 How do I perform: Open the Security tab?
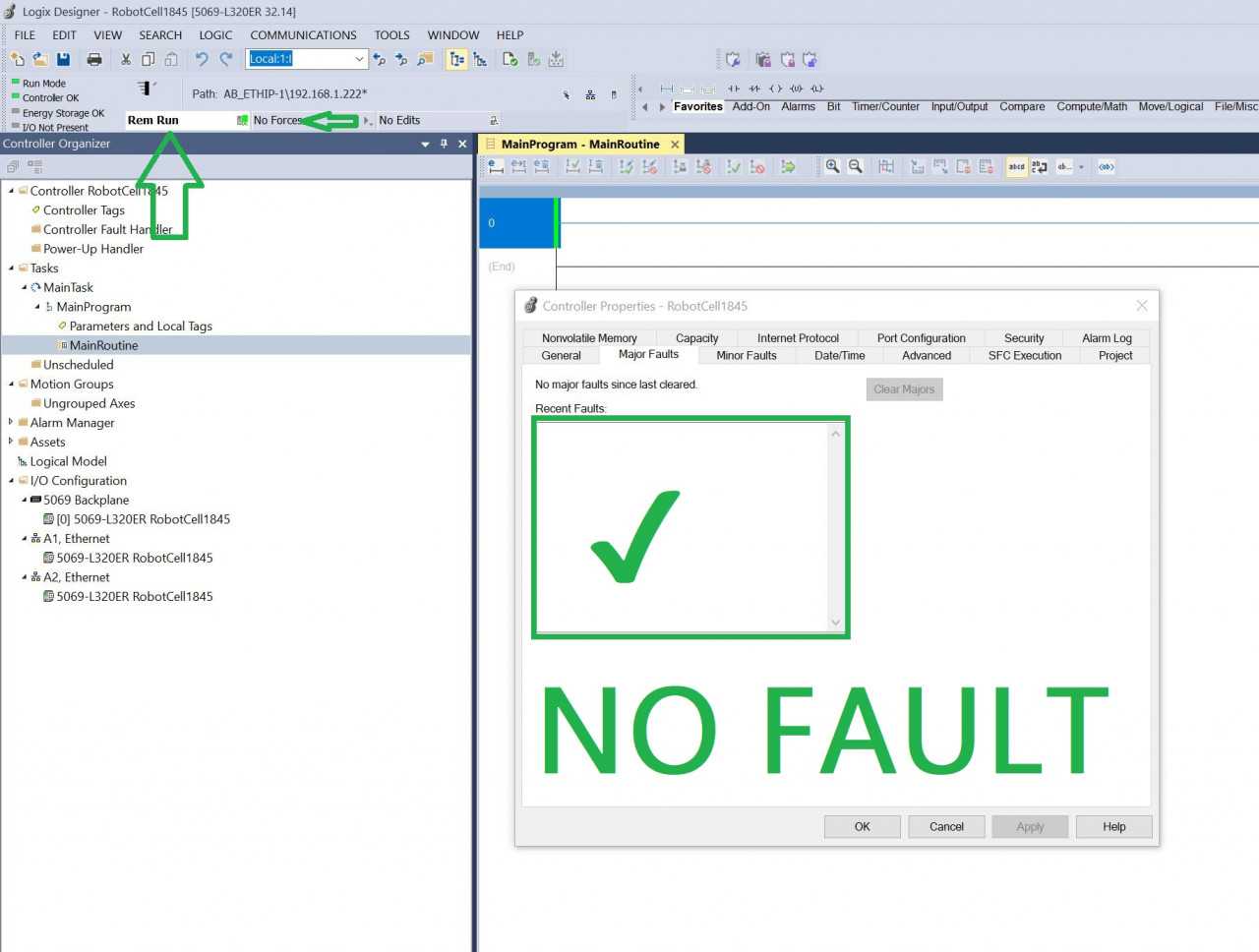coord(1024,338)
